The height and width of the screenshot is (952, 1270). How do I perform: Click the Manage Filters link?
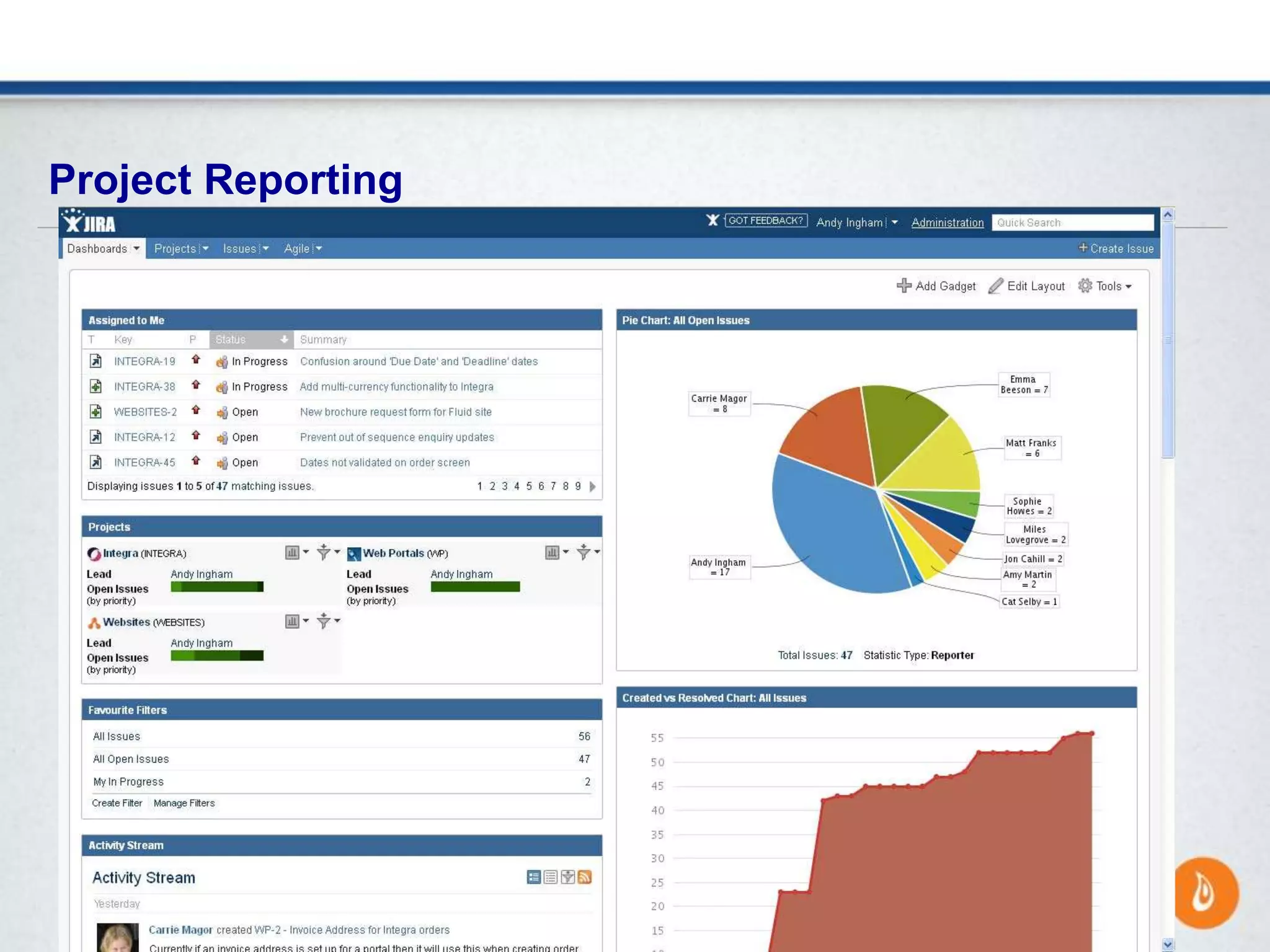point(184,803)
